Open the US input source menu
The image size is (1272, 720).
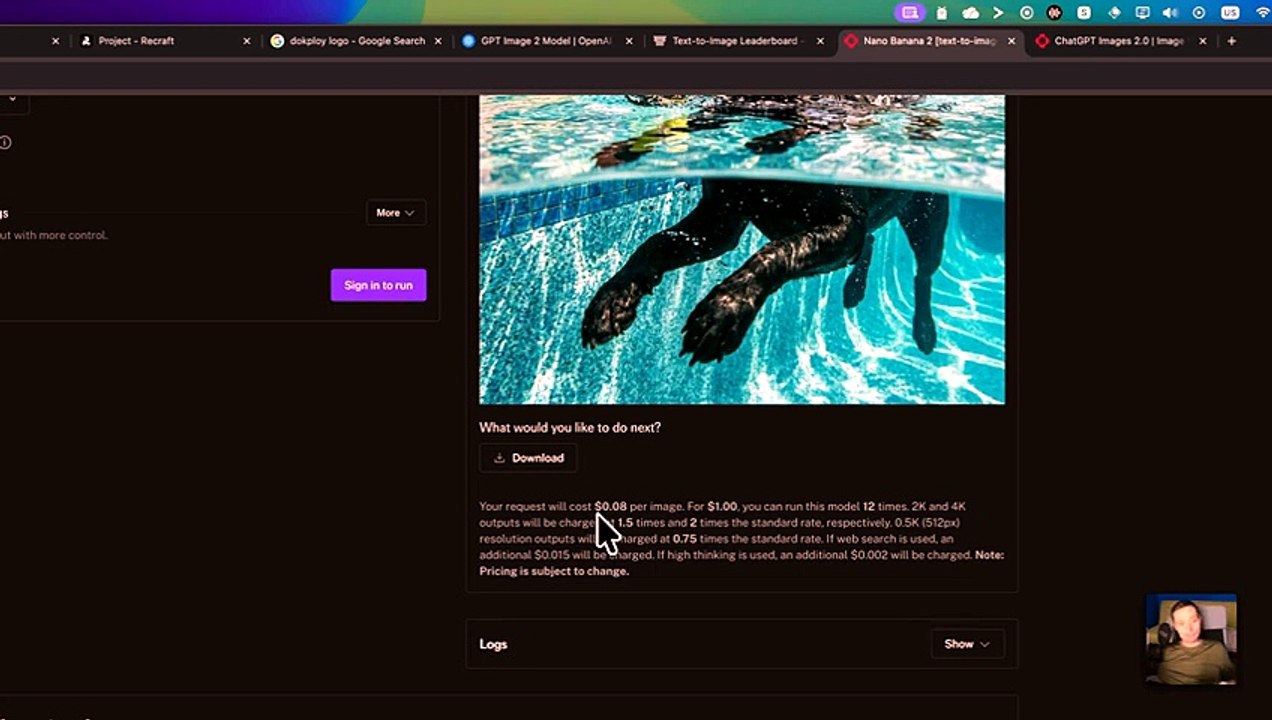click(1230, 13)
